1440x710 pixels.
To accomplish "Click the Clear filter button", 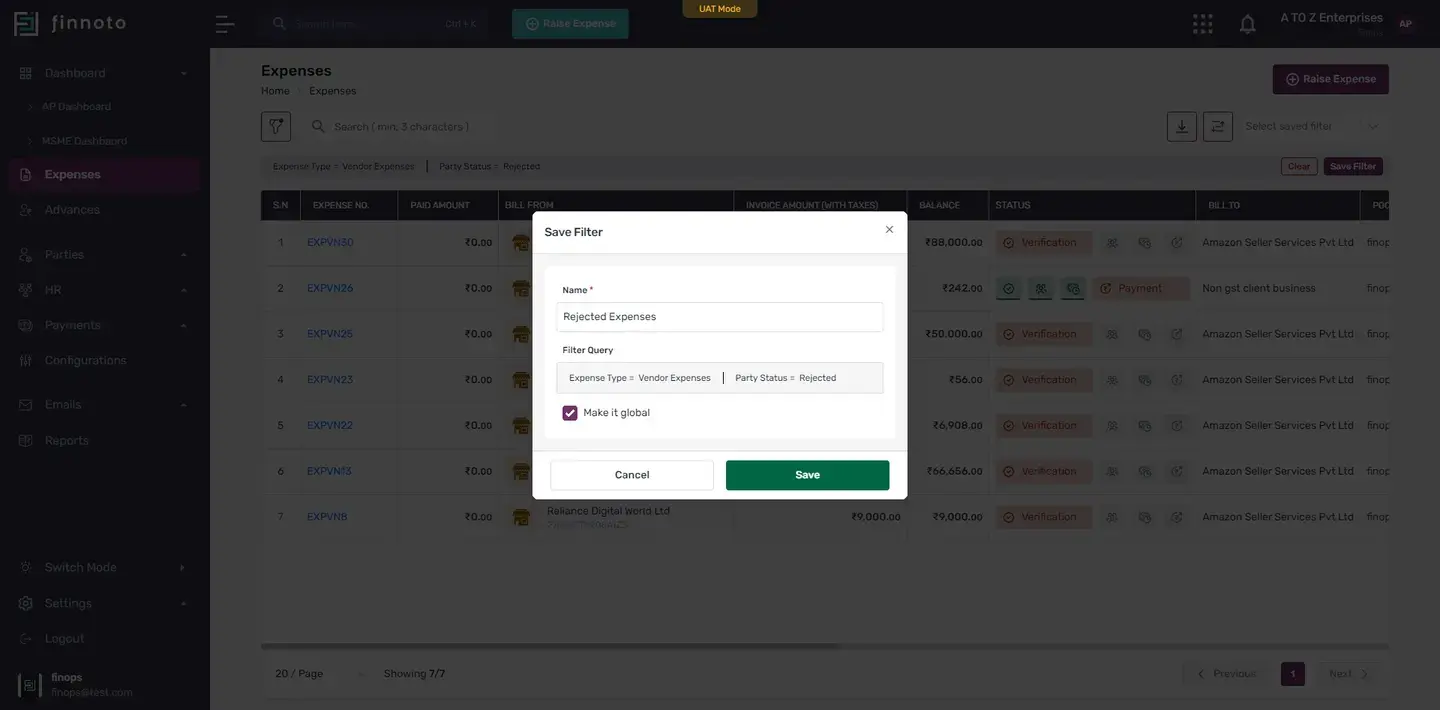I will [x=1299, y=167].
